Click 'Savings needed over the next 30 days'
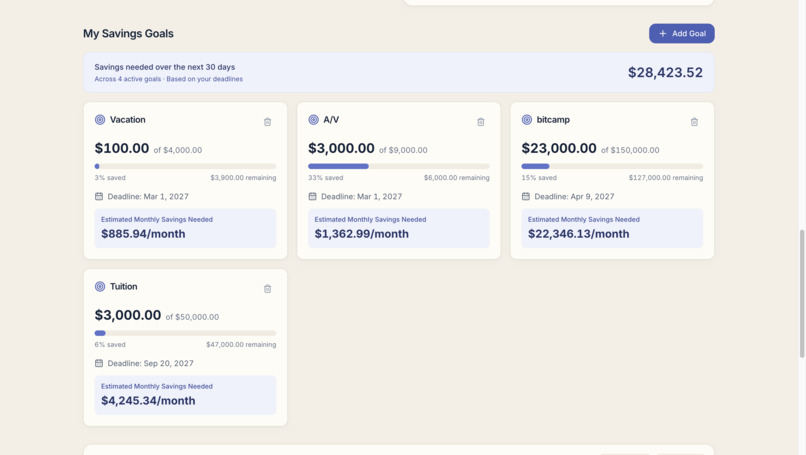 click(x=164, y=67)
